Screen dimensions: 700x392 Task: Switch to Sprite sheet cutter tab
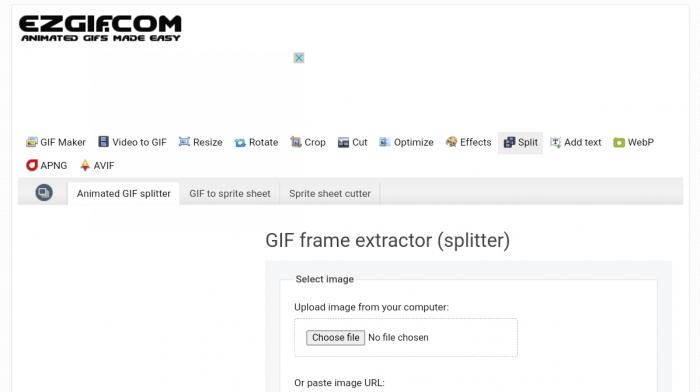pos(329,193)
